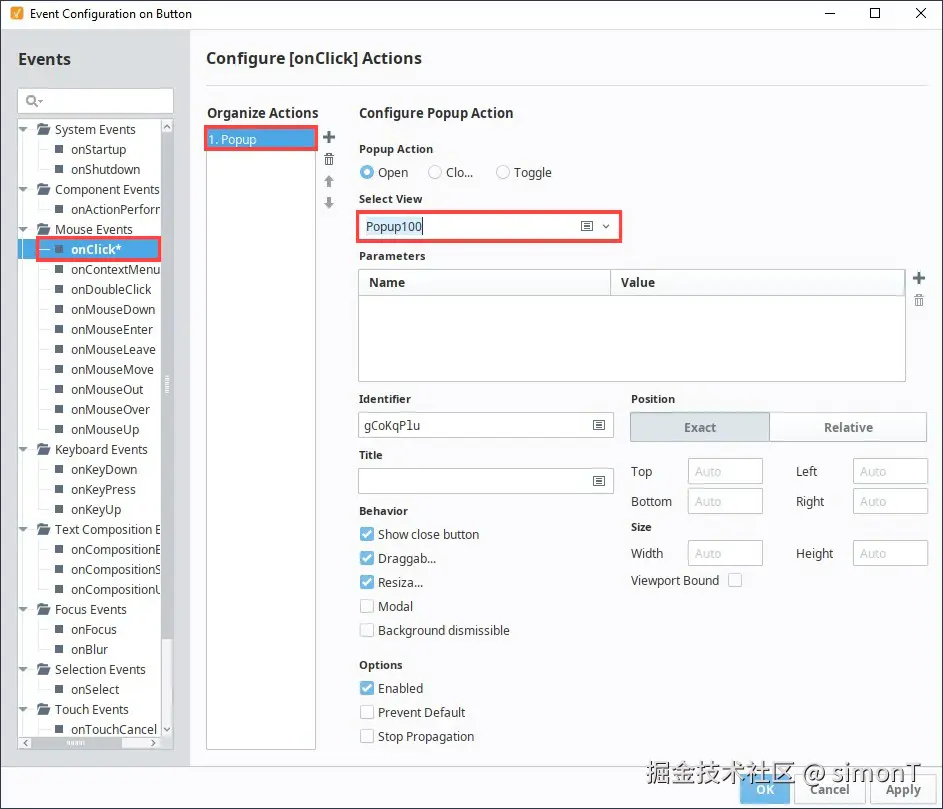Delete the selected action with the trash icon
The image size is (943, 809).
tap(329, 159)
